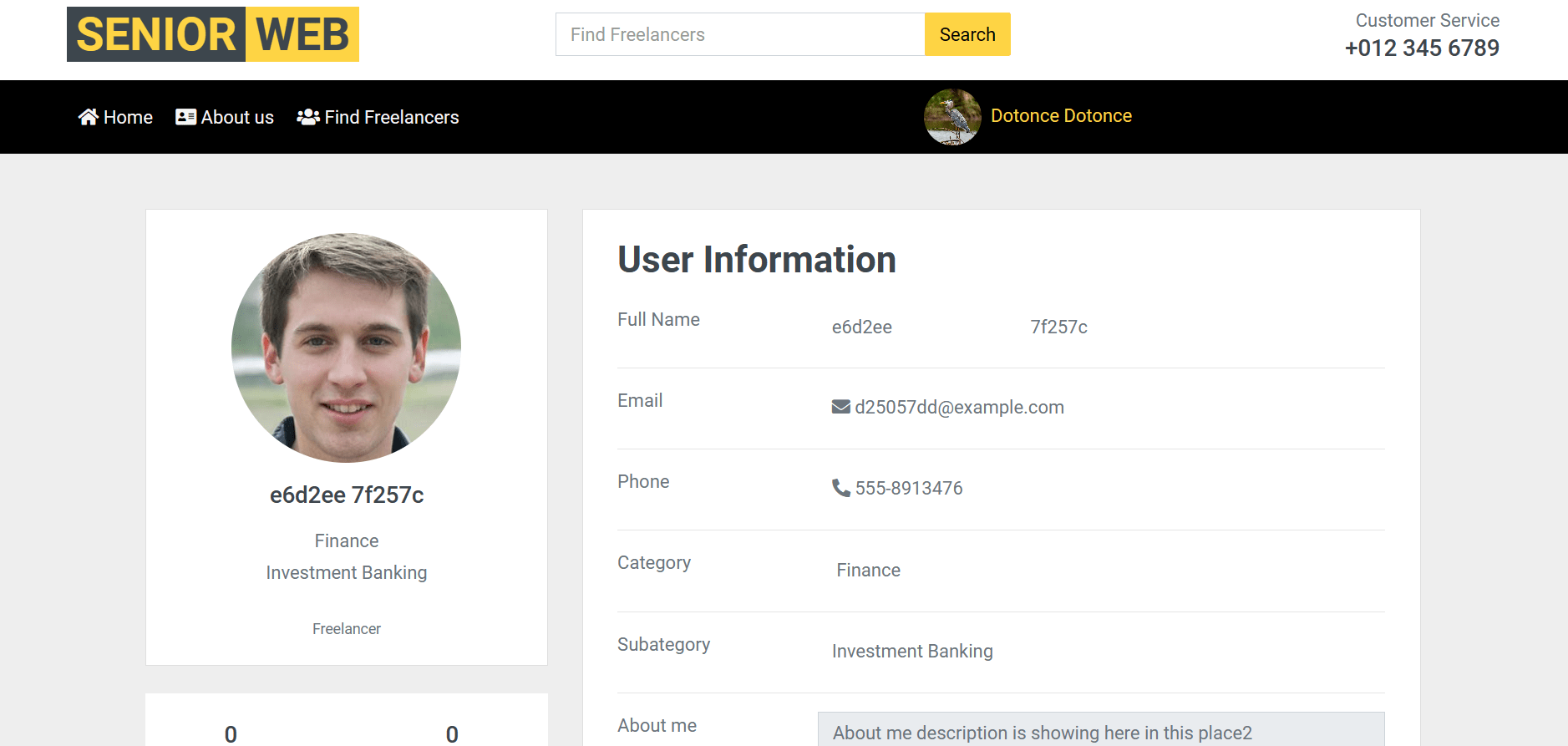Click the customer service phone number

coord(1422,48)
